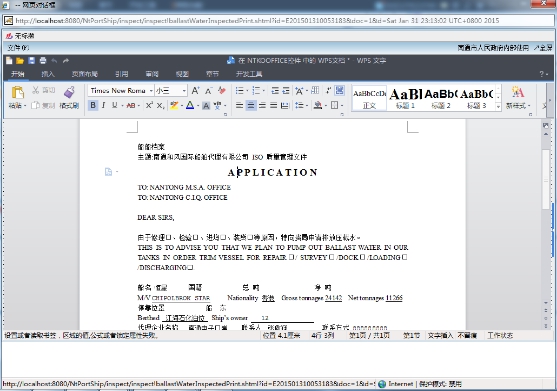Click the phonetic guide icon beside font color
This screenshot has height=391, width=557.
(217, 105)
